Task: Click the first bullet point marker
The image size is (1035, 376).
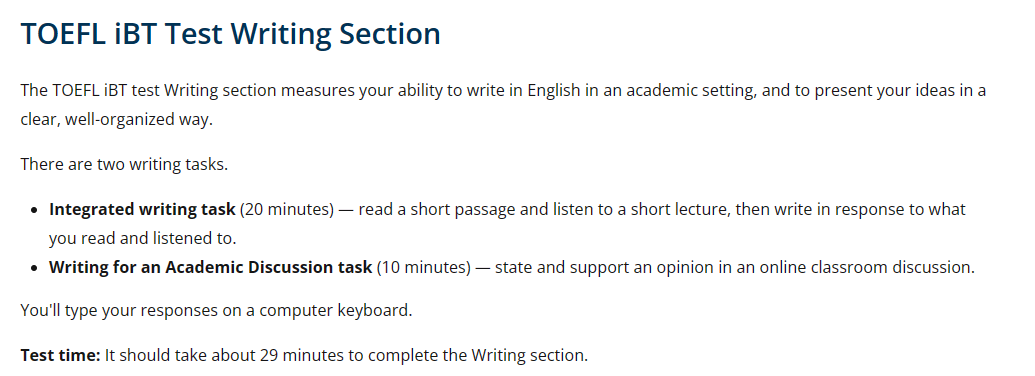Action: 35,210
